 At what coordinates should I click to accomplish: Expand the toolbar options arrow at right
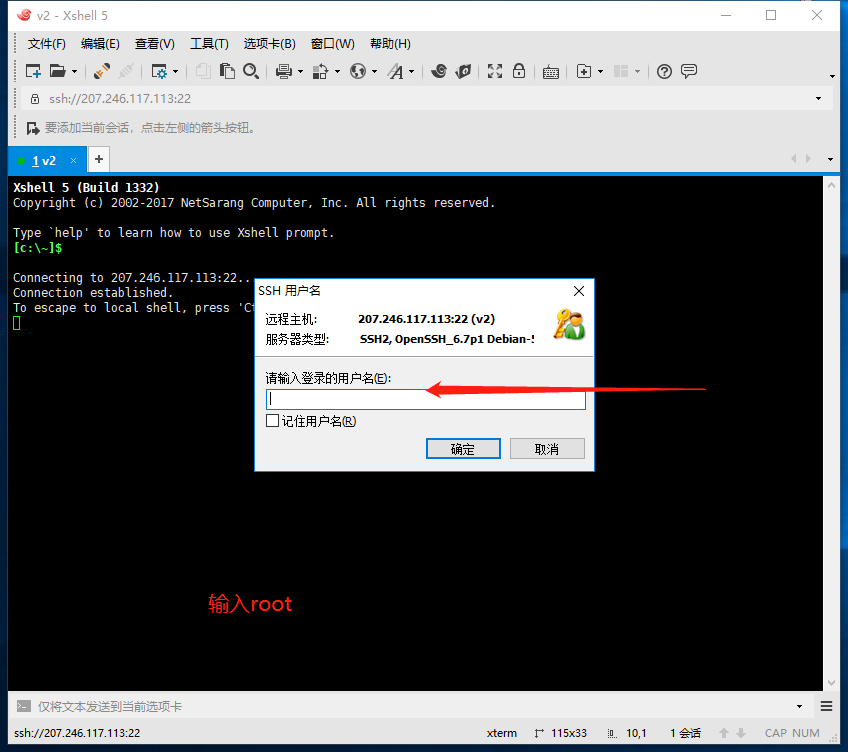pos(832,76)
